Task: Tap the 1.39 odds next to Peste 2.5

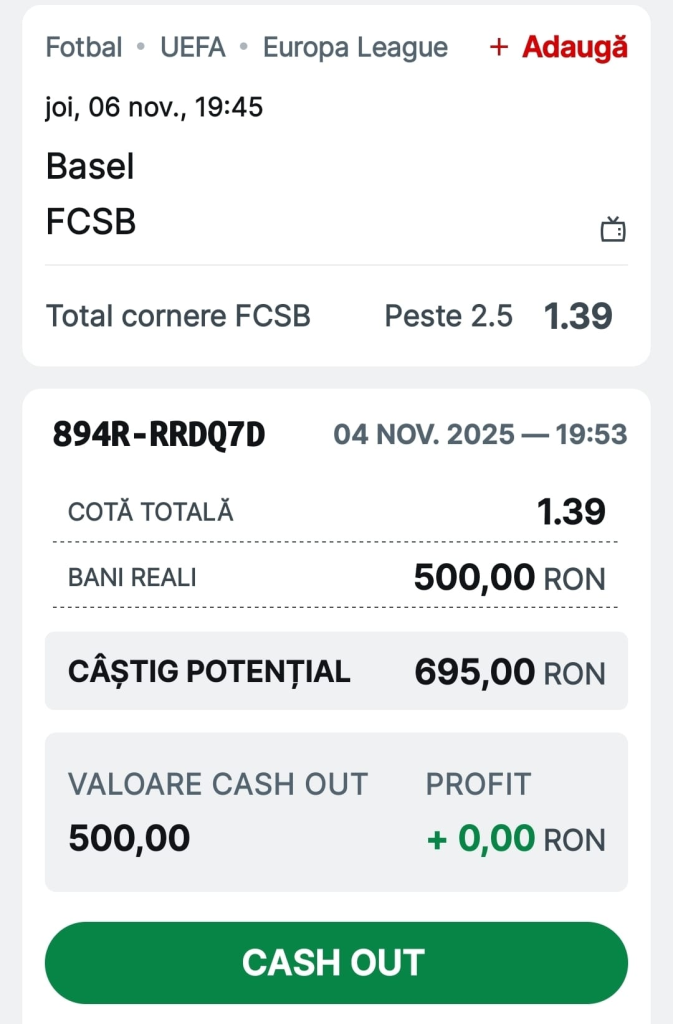Action: (x=578, y=316)
